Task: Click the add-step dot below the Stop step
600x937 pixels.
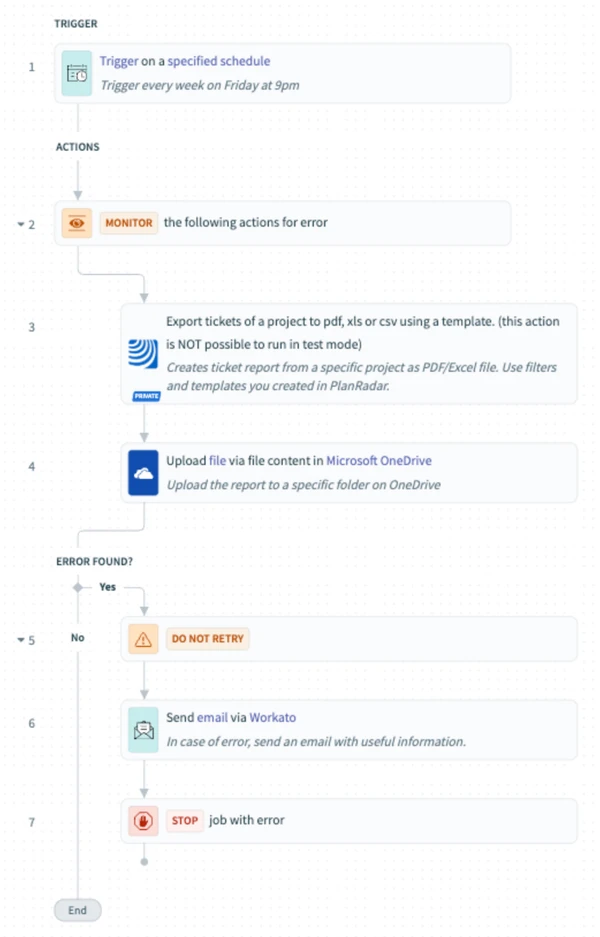Action: click(144, 862)
